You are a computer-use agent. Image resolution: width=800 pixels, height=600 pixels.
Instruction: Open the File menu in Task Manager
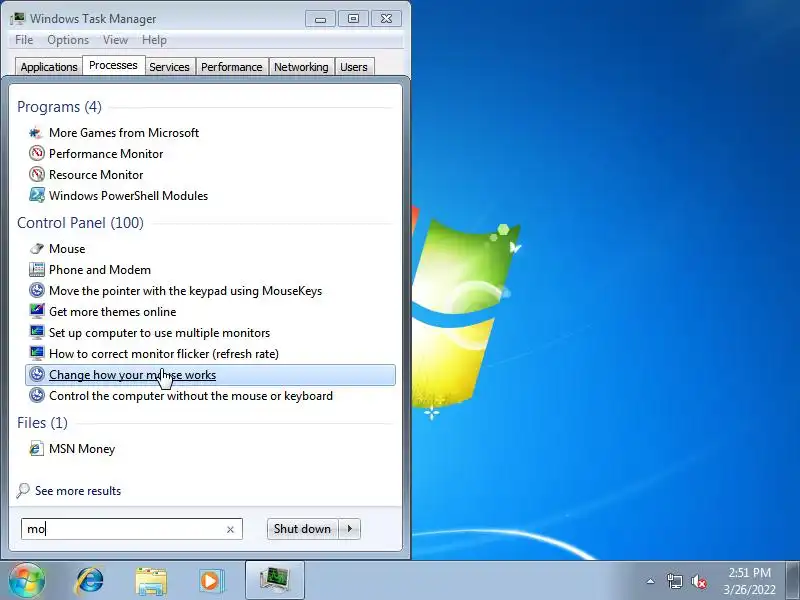click(24, 40)
